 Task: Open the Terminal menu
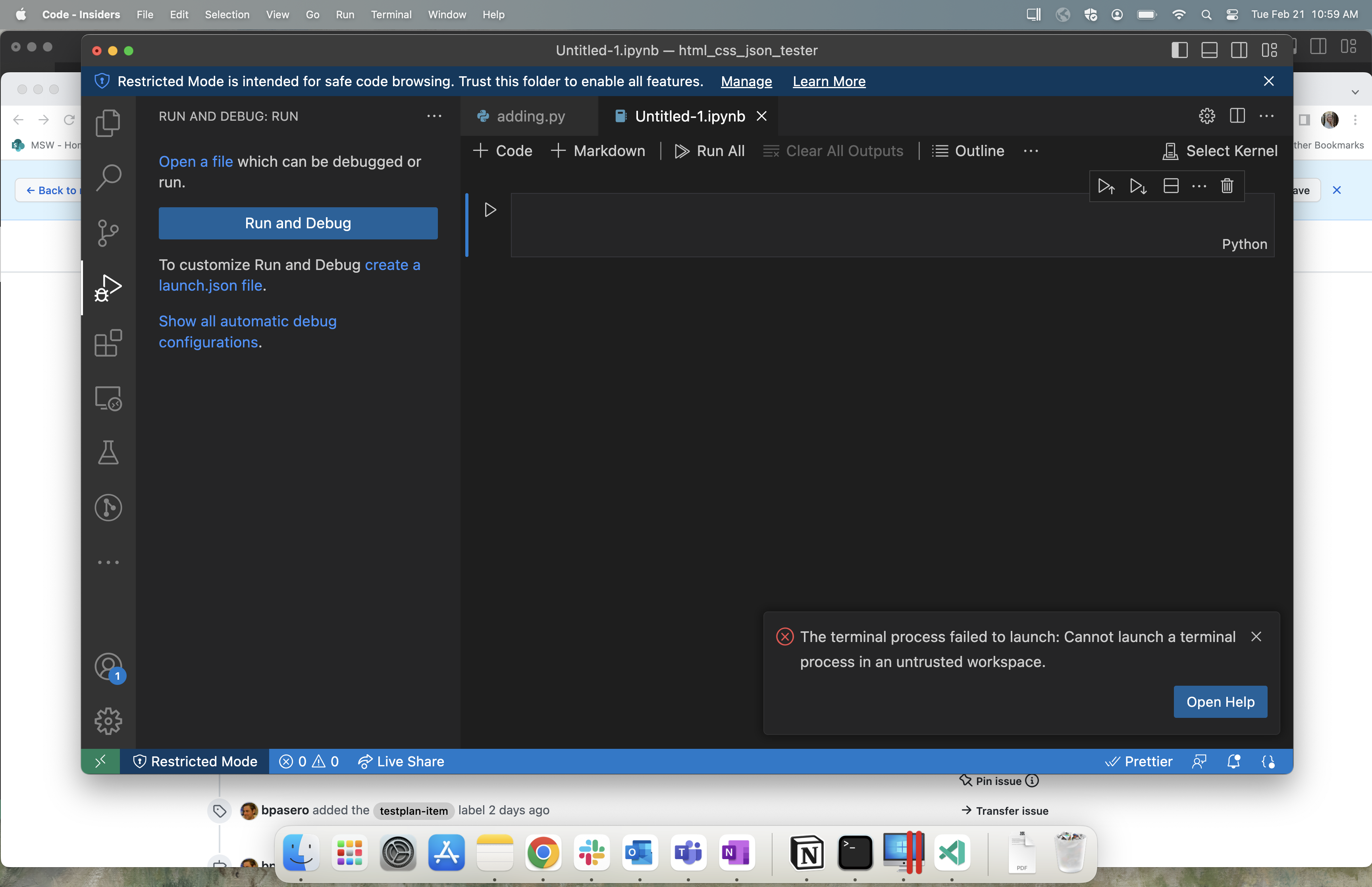[x=391, y=14]
